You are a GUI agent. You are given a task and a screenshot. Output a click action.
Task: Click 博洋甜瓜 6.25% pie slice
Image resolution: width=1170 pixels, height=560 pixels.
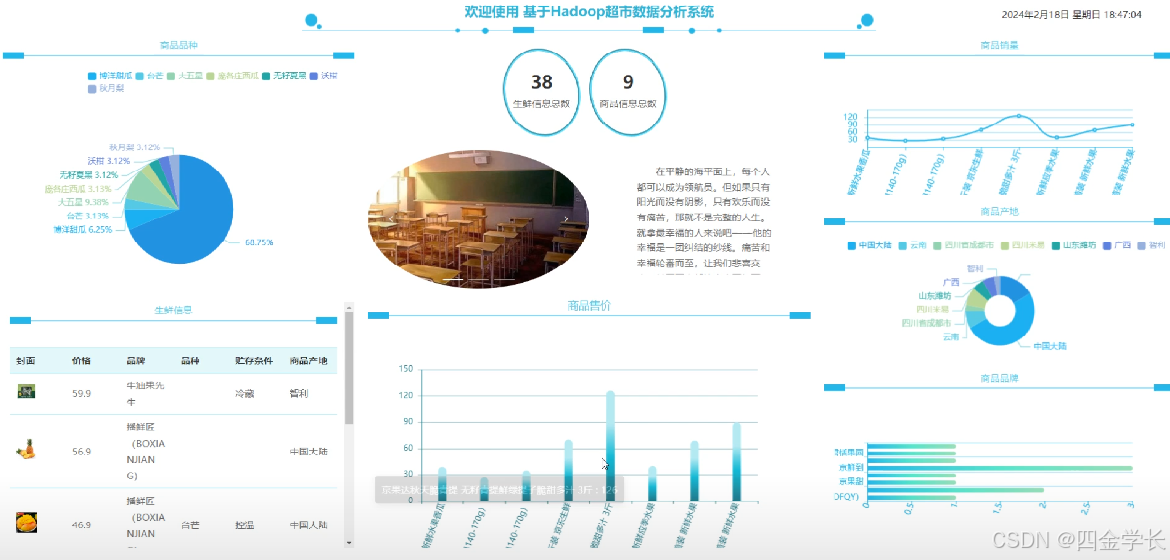click(146, 217)
